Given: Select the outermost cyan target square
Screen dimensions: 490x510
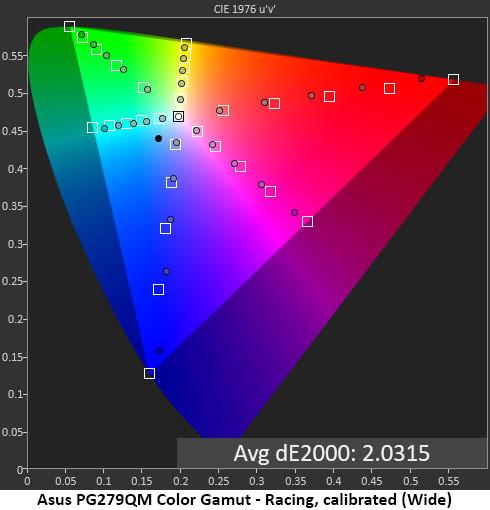Looking at the screenshot, I should pyautogui.click(x=92, y=127).
